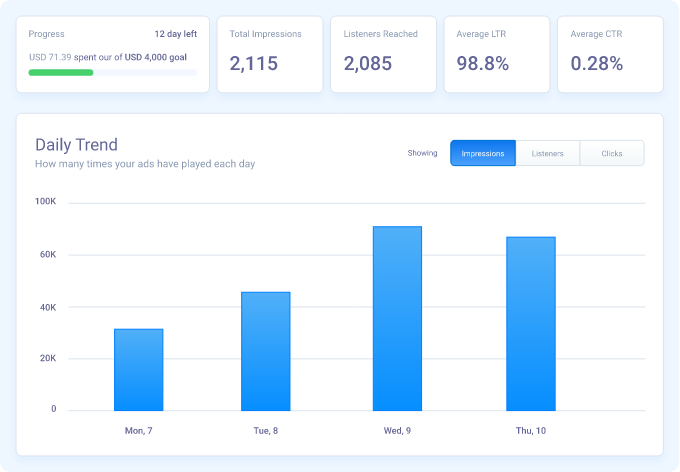Switch chart to Listeners view
This screenshot has width=680, height=472.
[x=548, y=153]
